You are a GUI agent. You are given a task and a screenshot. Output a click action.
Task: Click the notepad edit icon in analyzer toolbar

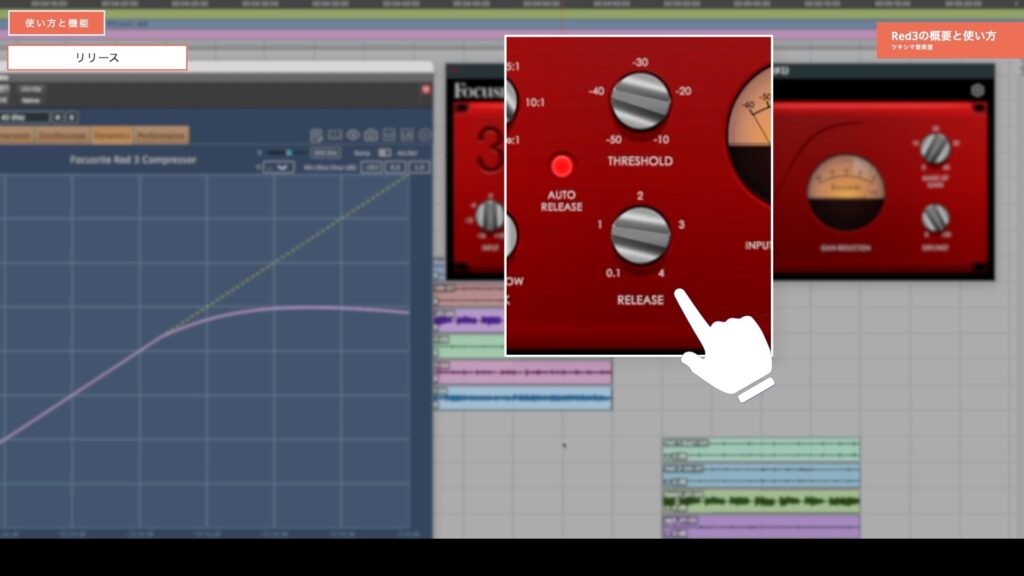pyautogui.click(x=317, y=135)
